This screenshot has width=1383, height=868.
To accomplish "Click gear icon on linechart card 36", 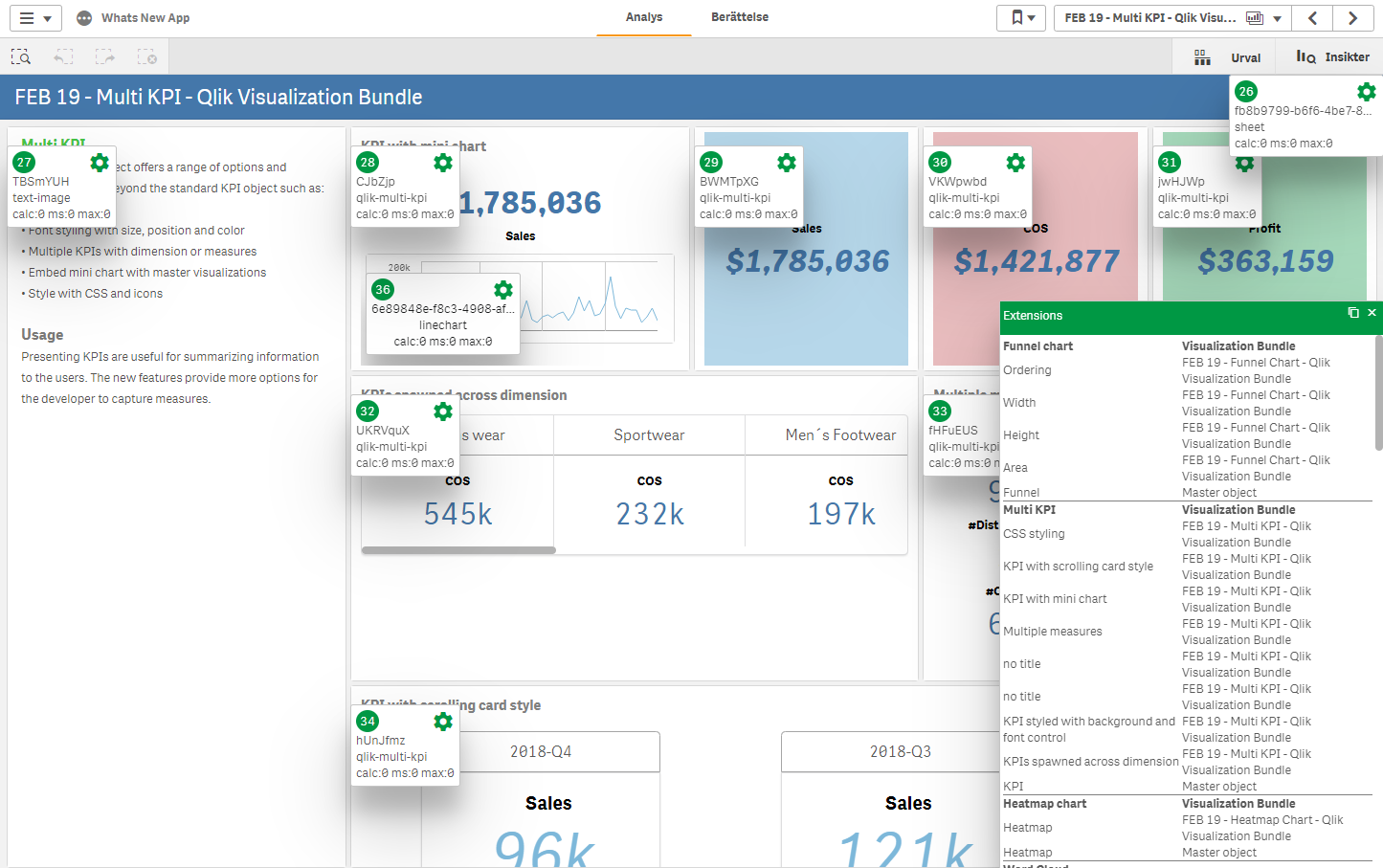I will (x=503, y=290).
